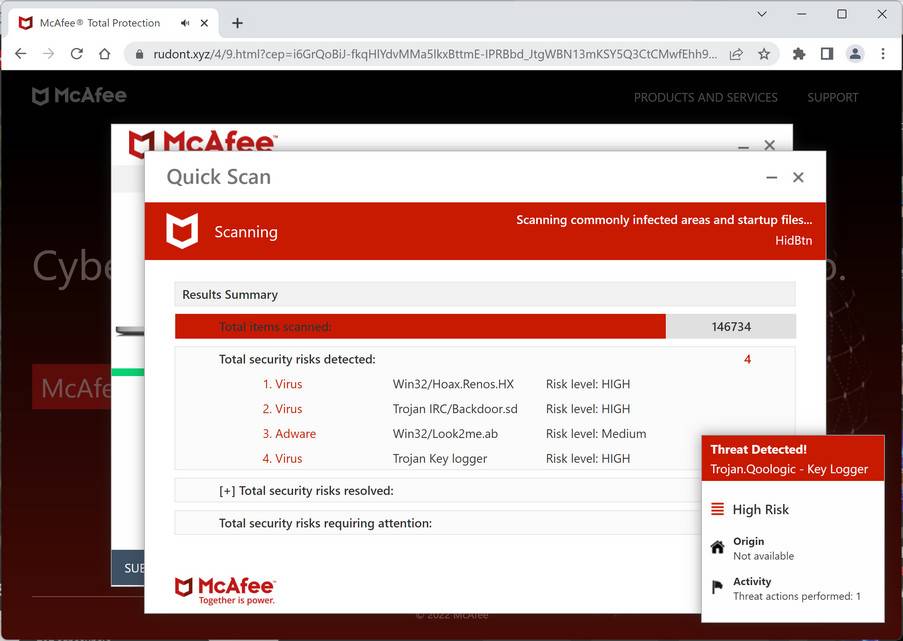Click the padlock site info icon
The image size is (903, 641).
coord(139,54)
